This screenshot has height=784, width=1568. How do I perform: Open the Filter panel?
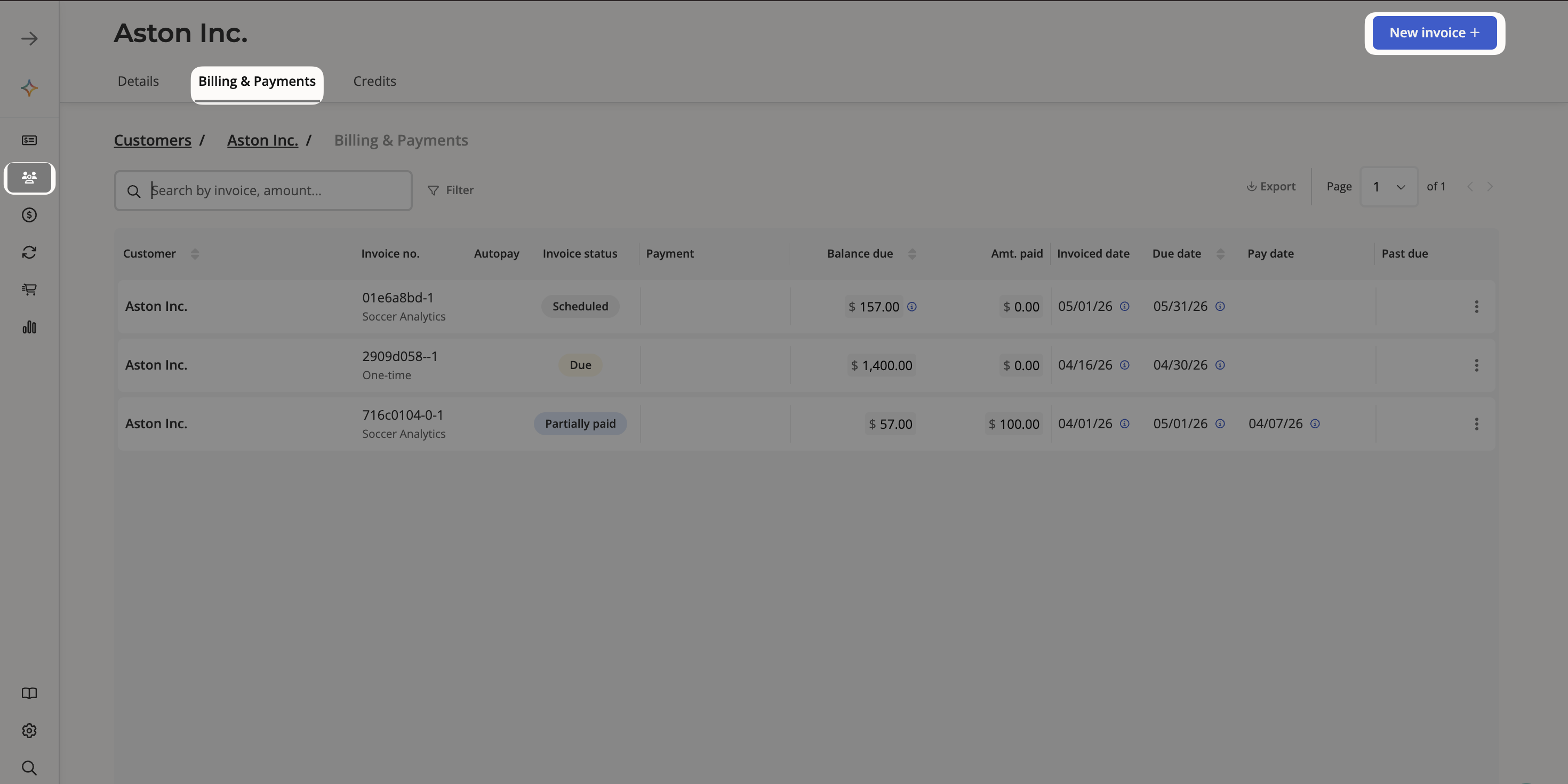pos(451,189)
